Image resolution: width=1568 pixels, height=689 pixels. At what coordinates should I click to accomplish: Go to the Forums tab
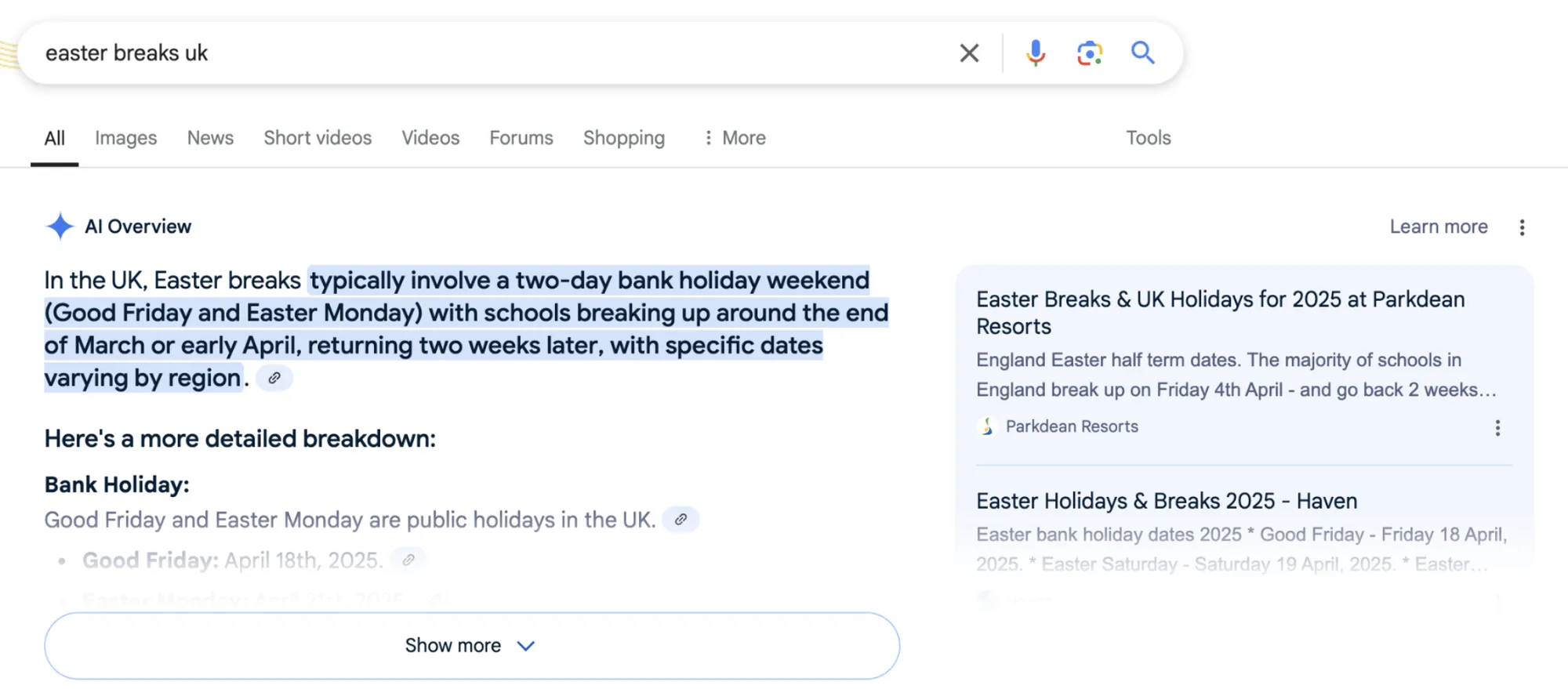click(x=521, y=138)
